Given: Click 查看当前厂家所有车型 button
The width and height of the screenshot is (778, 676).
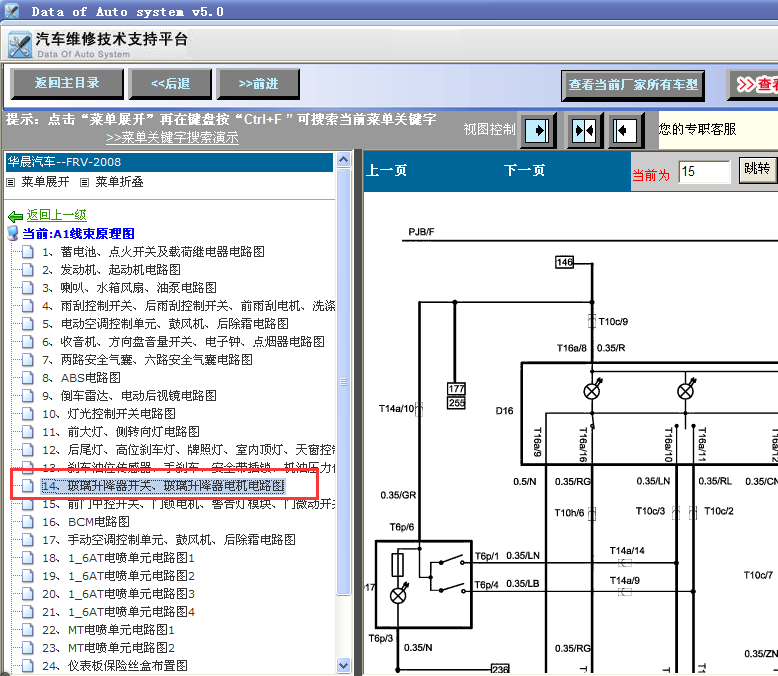Looking at the screenshot, I should (633, 85).
